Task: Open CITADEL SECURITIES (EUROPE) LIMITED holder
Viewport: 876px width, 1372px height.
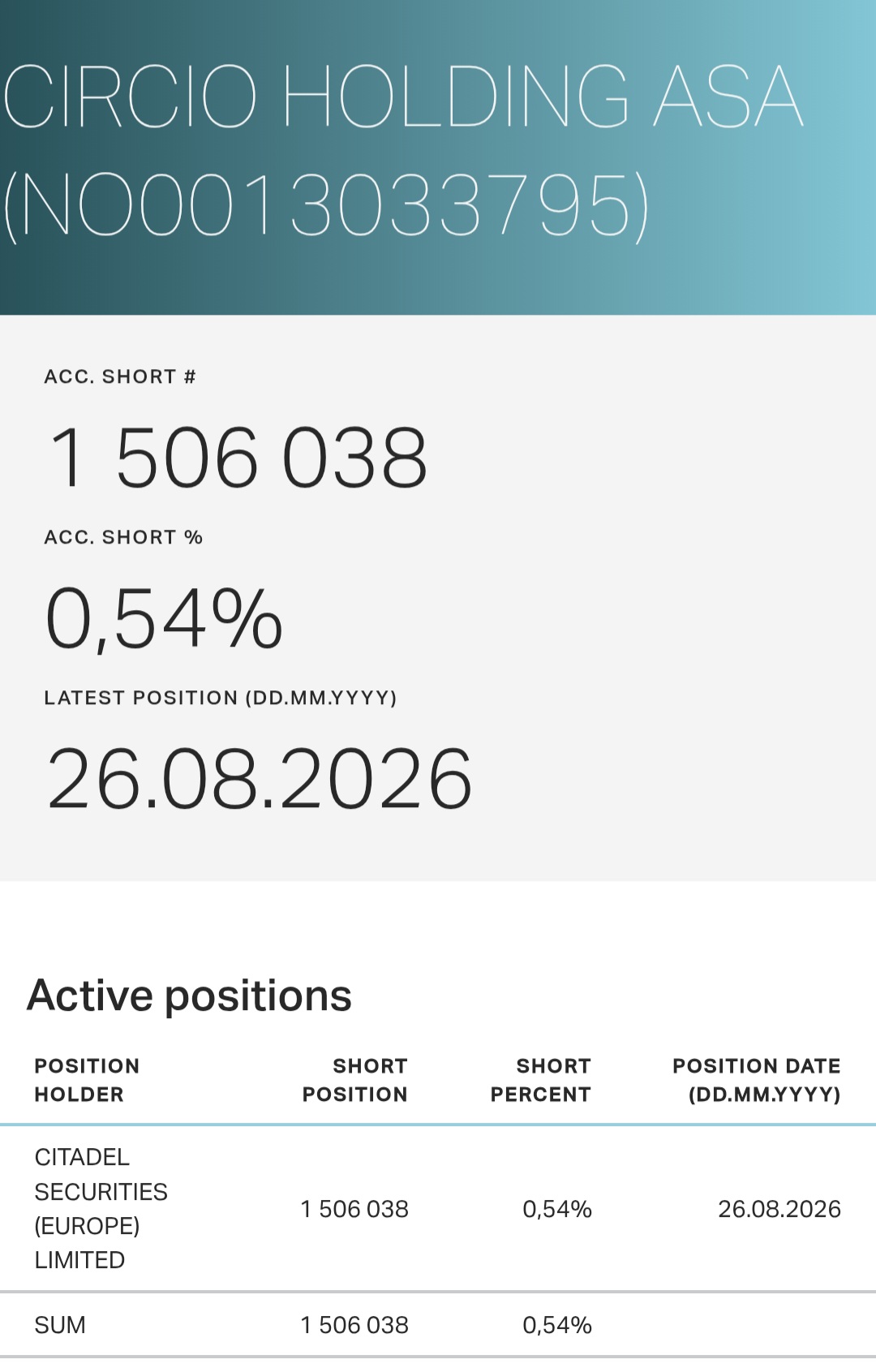Action: [101, 1208]
